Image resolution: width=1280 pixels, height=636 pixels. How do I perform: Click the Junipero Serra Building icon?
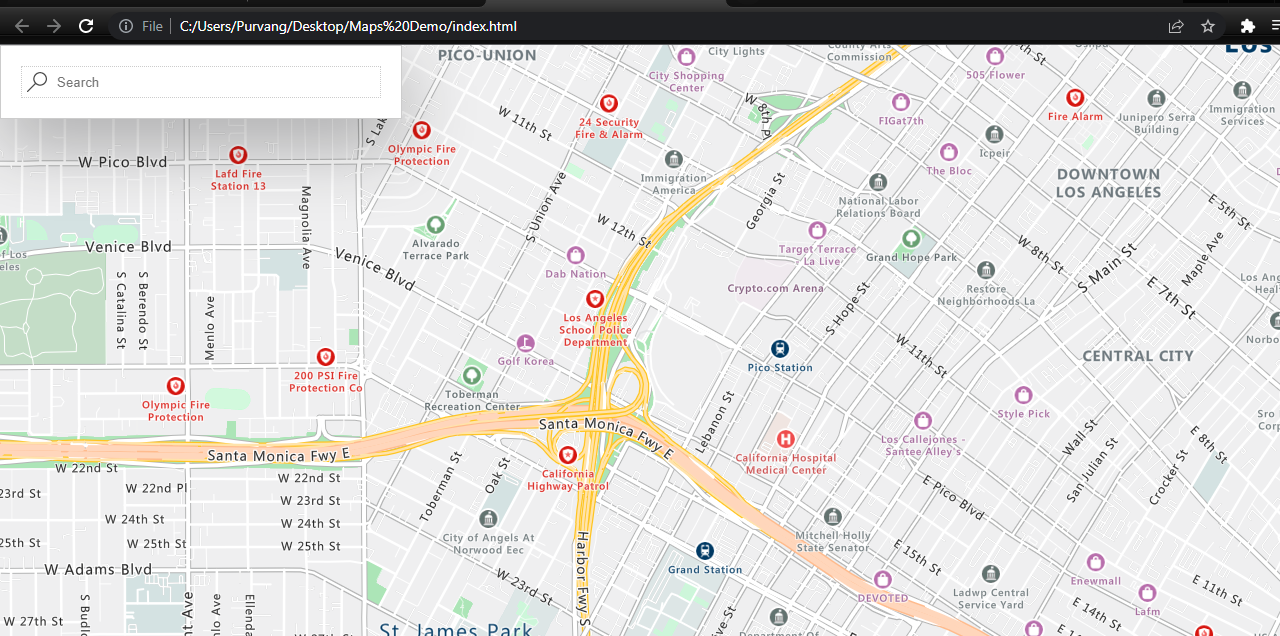(1157, 98)
